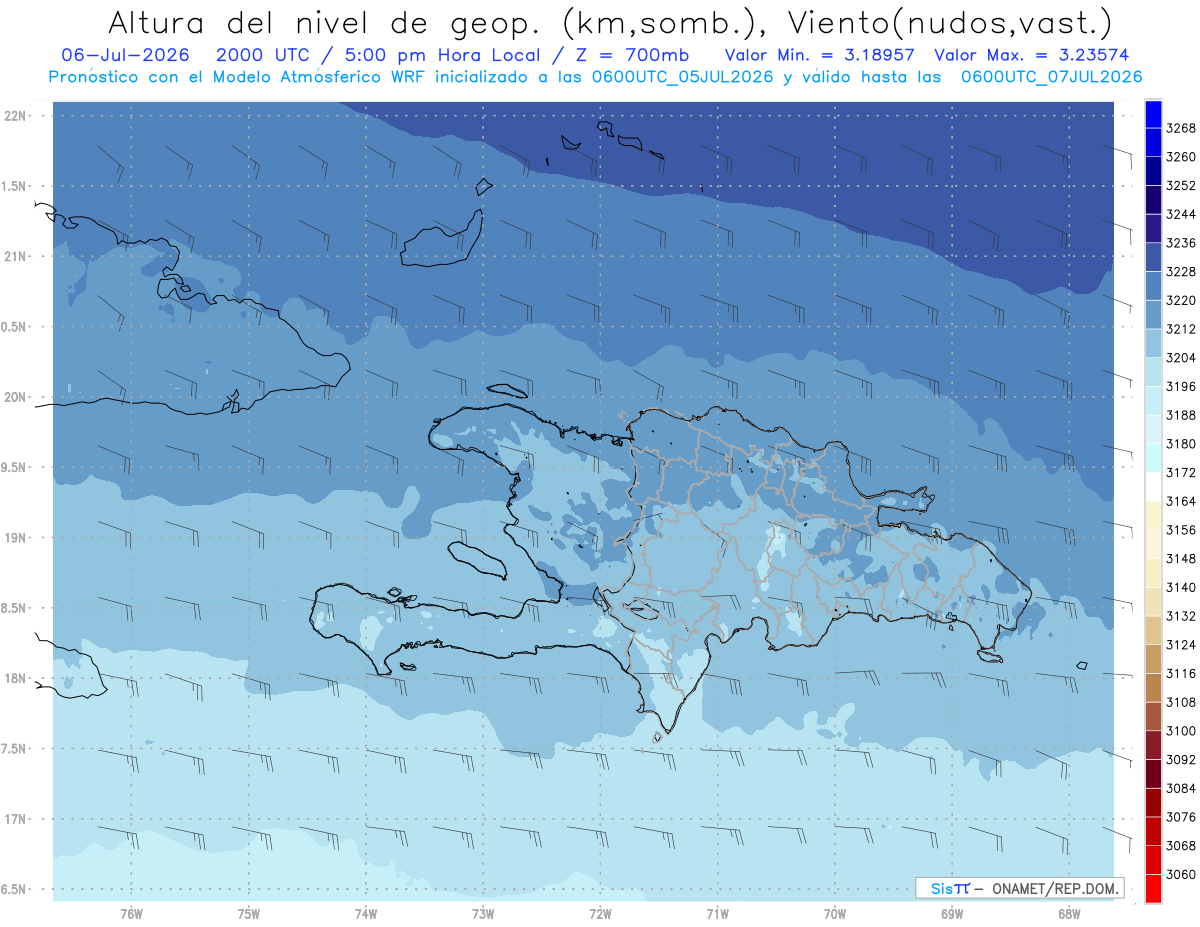This screenshot has width=1200, height=927.
Task: Click the colorbar value 3164
Action: (1181, 501)
